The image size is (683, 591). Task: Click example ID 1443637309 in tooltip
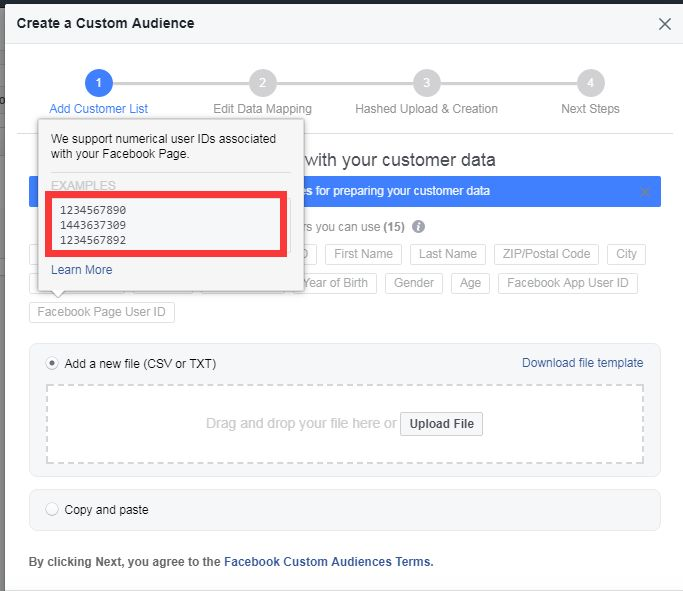coord(93,225)
